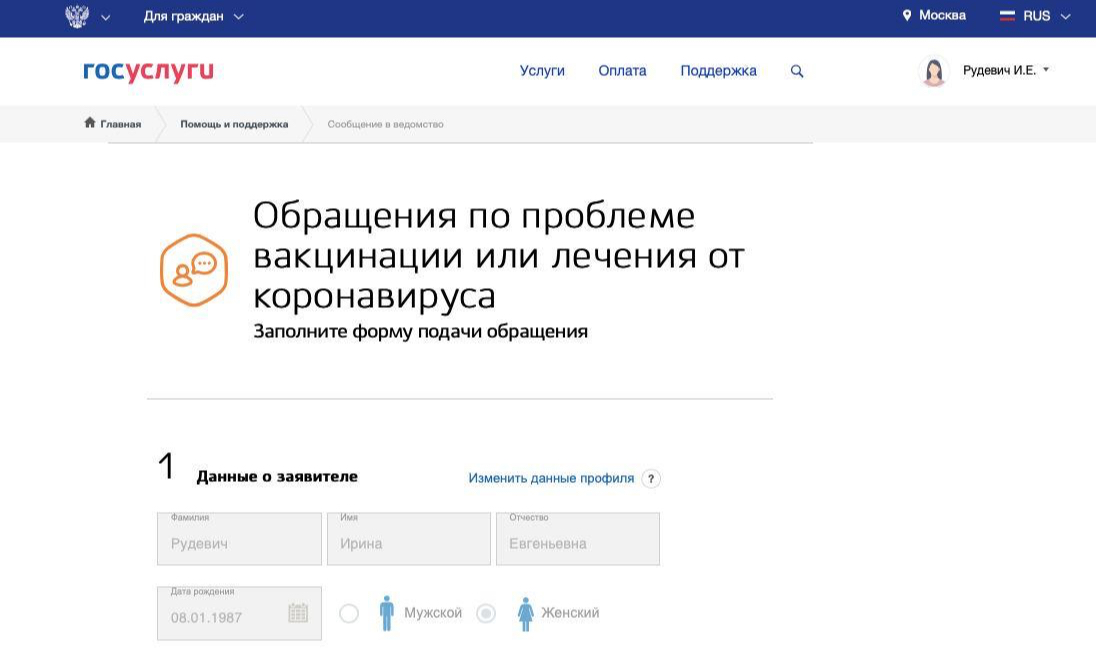The image size is (1096, 653).
Task: Click the Москва location pin
Action: [907, 16]
